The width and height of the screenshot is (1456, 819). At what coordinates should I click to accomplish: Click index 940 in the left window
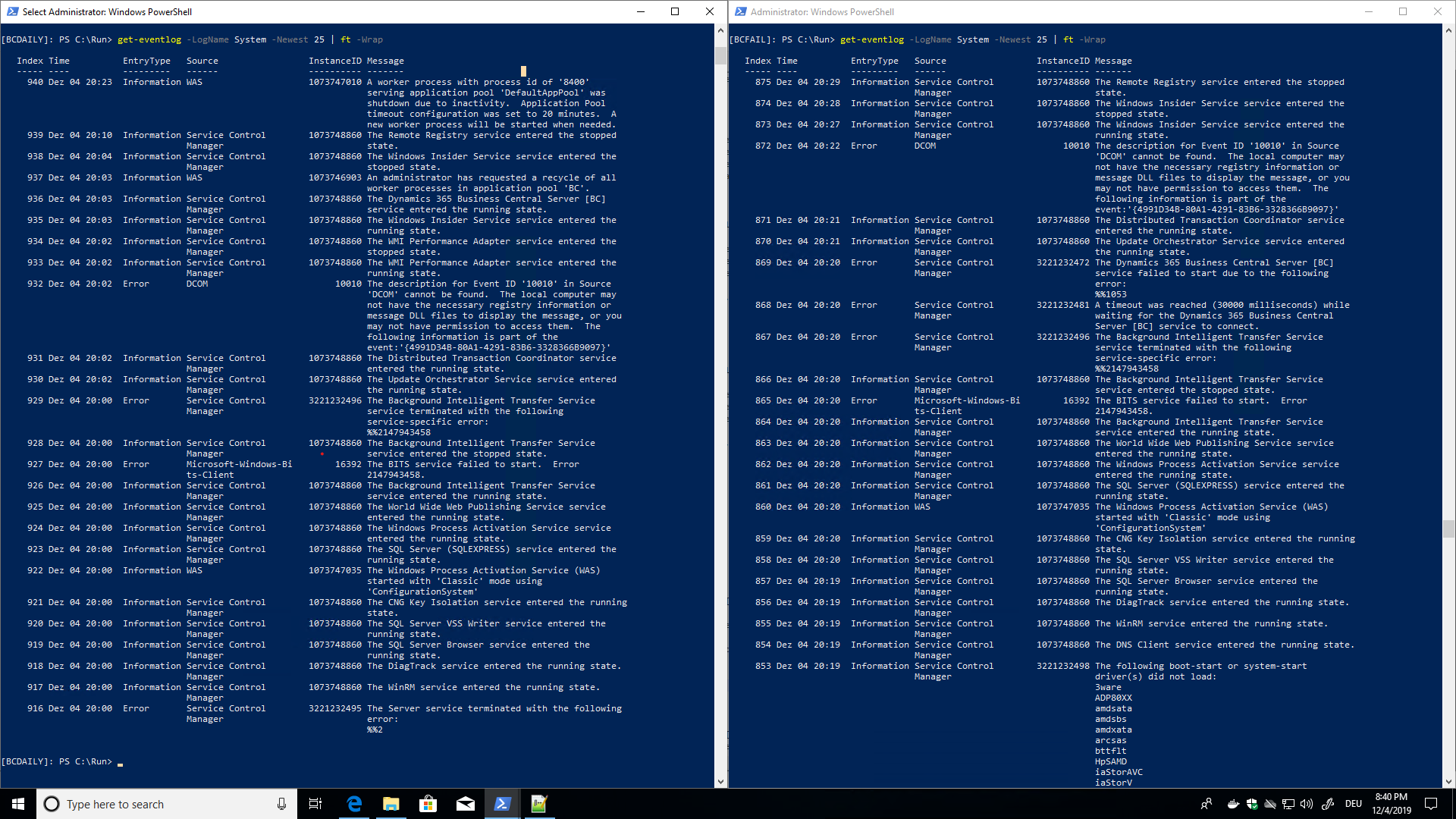click(x=35, y=82)
